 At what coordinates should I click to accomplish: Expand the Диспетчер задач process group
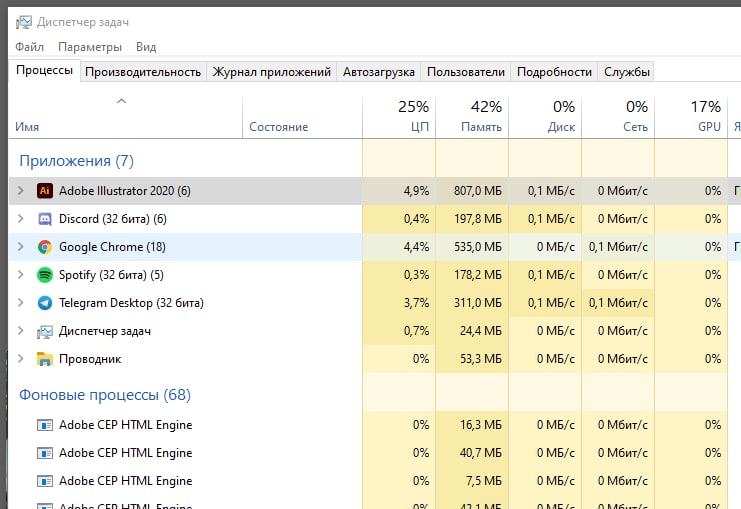[20, 331]
